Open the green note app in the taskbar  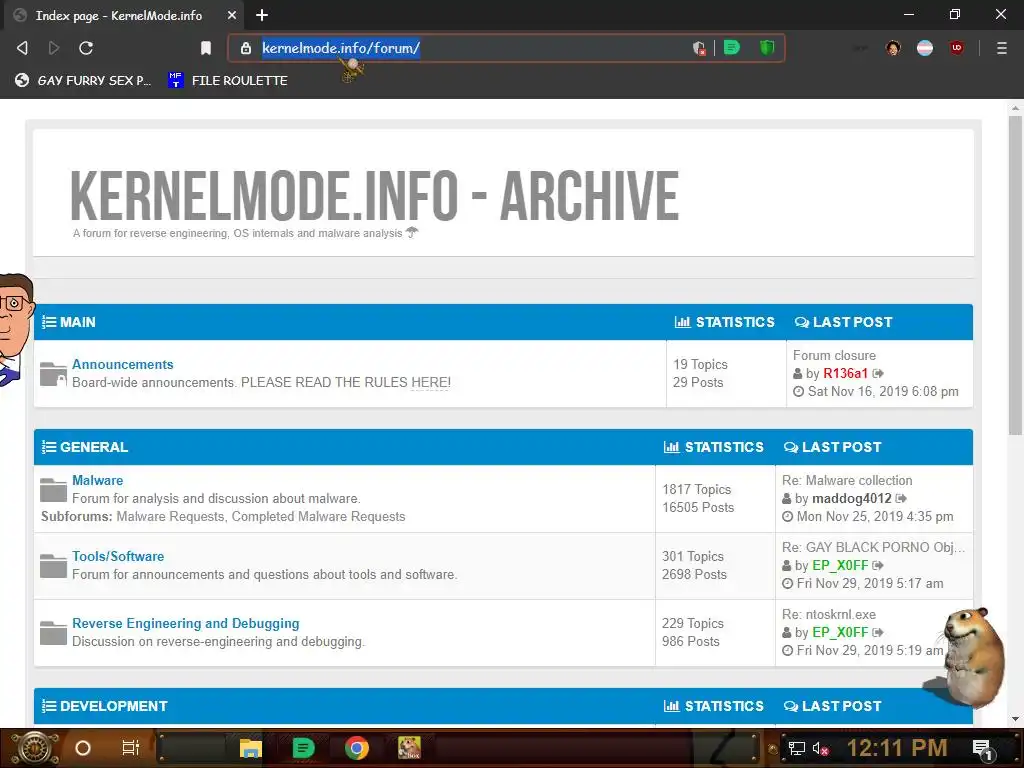pos(303,748)
